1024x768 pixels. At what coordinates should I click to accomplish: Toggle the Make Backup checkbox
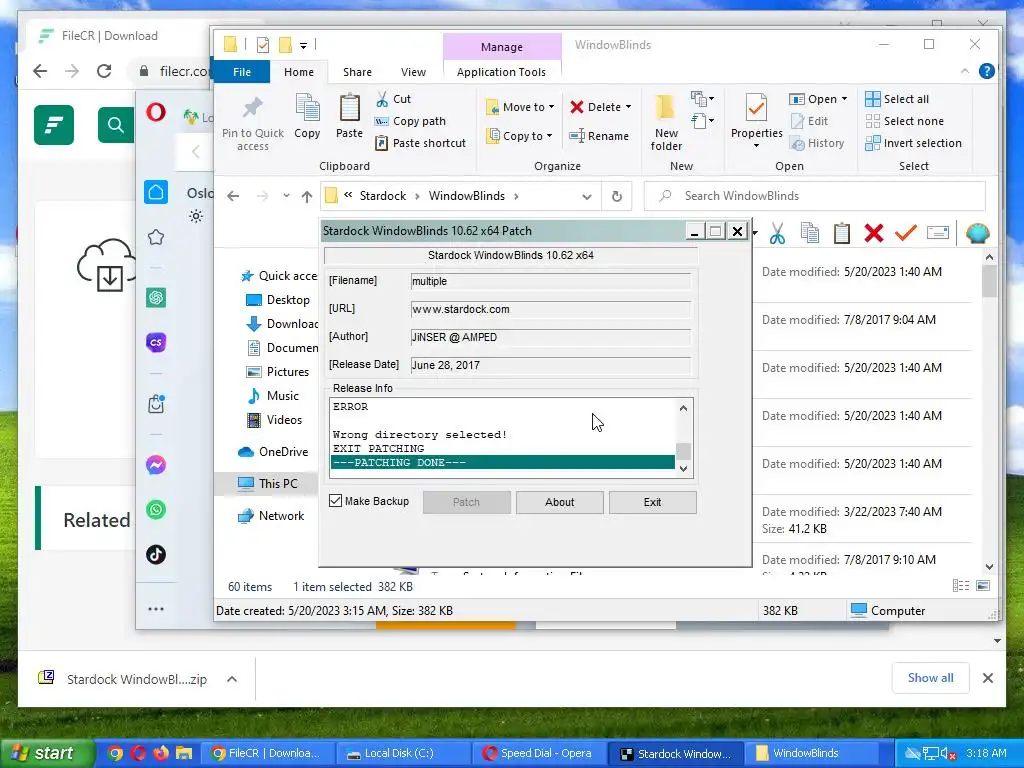pos(336,501)
